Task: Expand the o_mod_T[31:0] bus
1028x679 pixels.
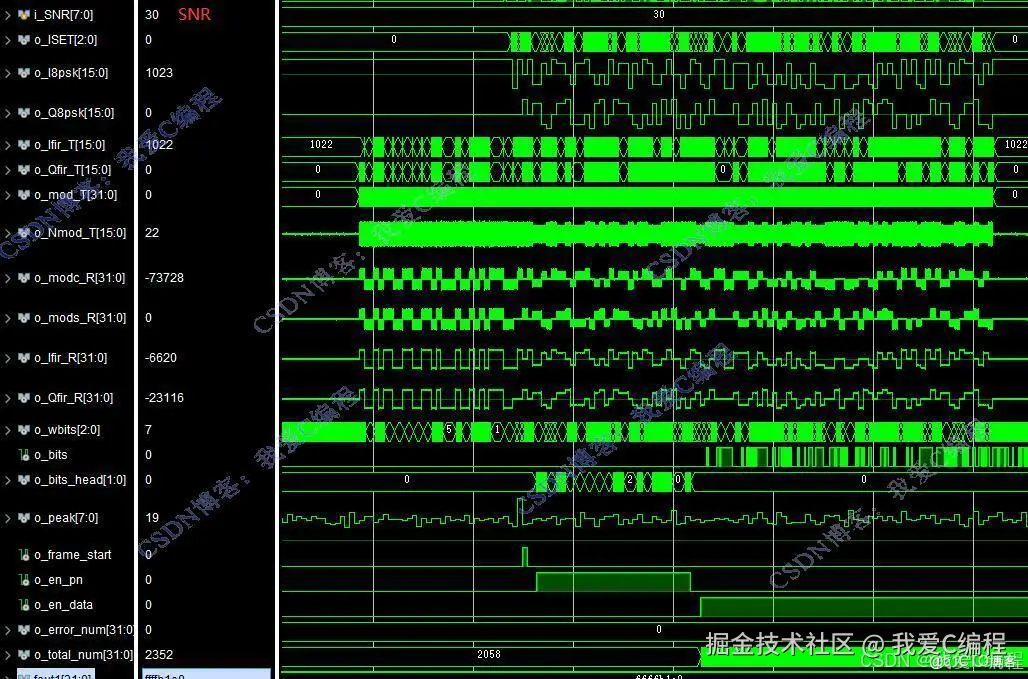Action: (8, 195)
